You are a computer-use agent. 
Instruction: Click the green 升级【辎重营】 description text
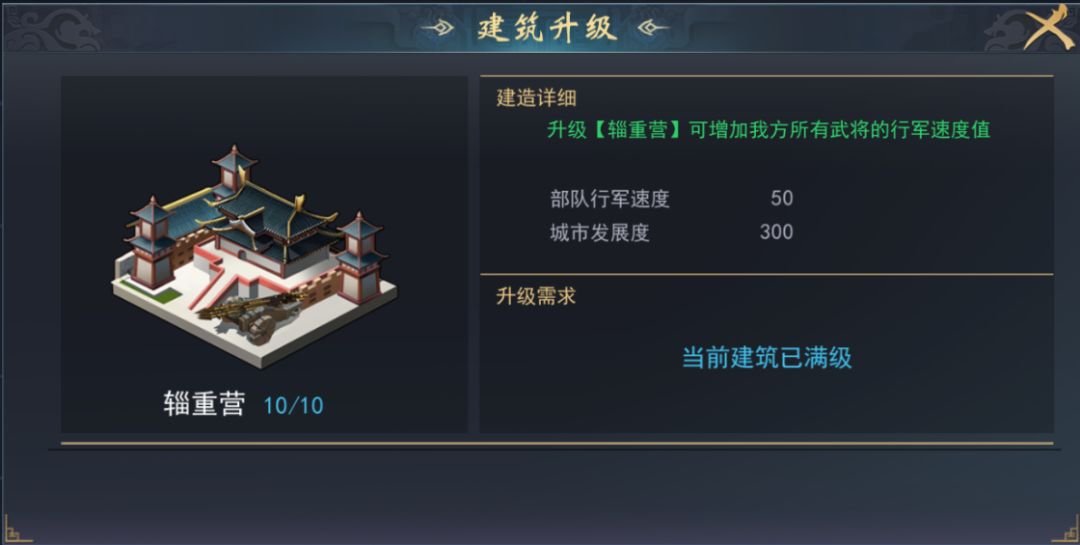[768, 130]
